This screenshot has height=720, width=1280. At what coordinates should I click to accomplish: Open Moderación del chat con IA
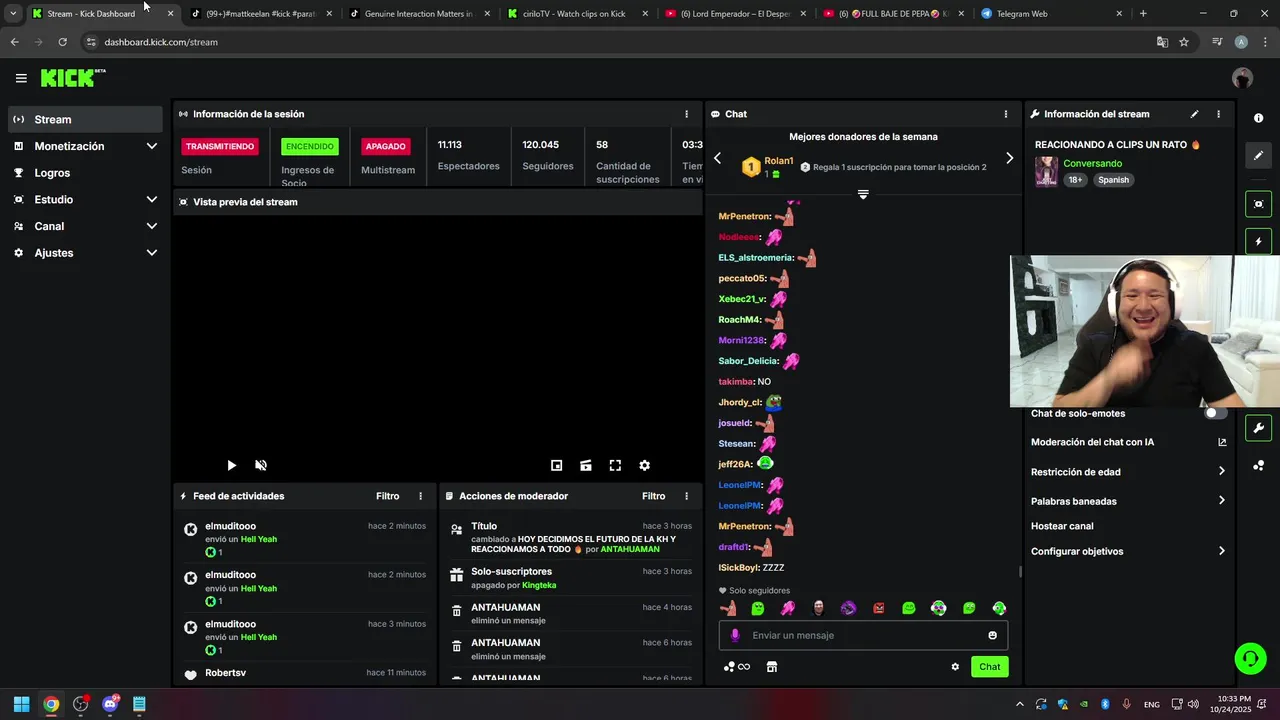coord(1128,442)
